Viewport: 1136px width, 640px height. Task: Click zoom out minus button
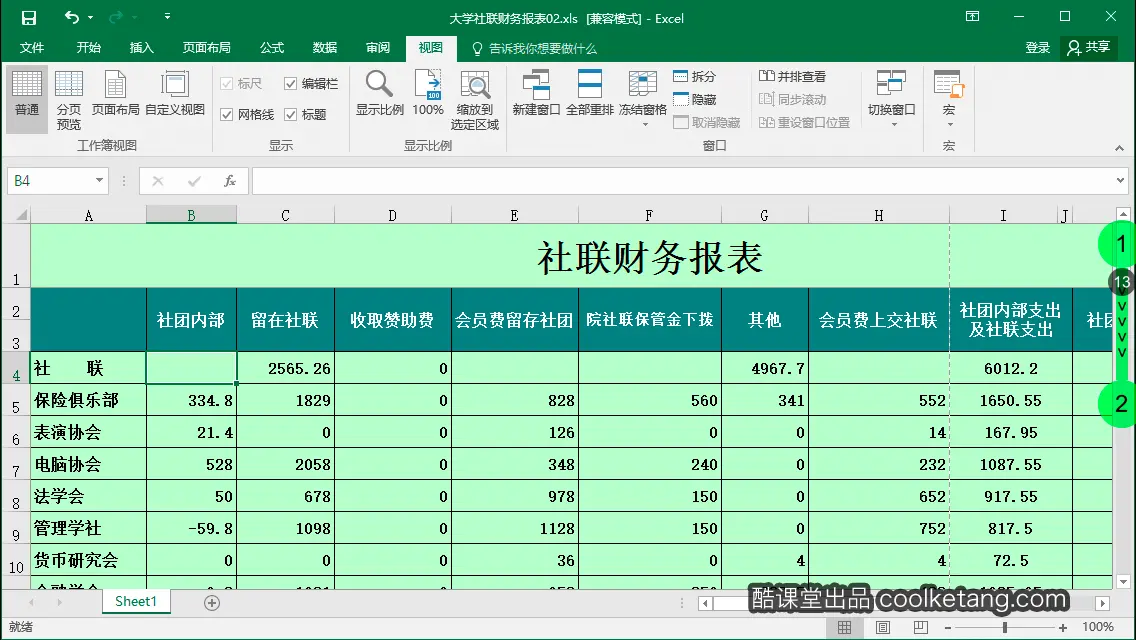948,628
